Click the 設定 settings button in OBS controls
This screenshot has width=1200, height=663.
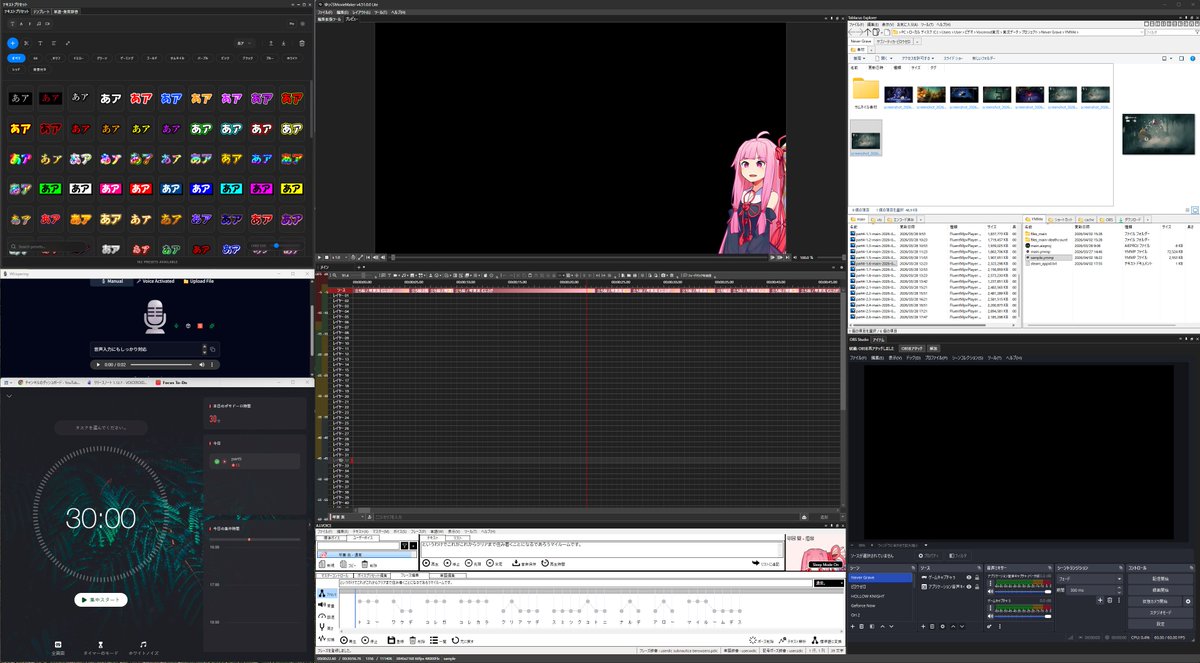click(1160, 624)
